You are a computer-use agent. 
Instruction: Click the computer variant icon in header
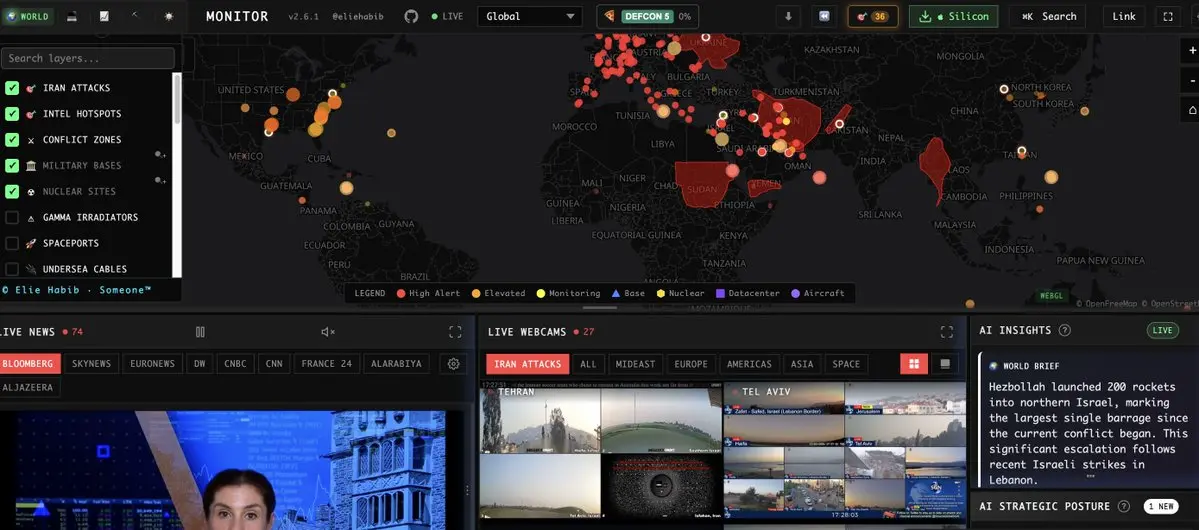click(x=71, y=16)
